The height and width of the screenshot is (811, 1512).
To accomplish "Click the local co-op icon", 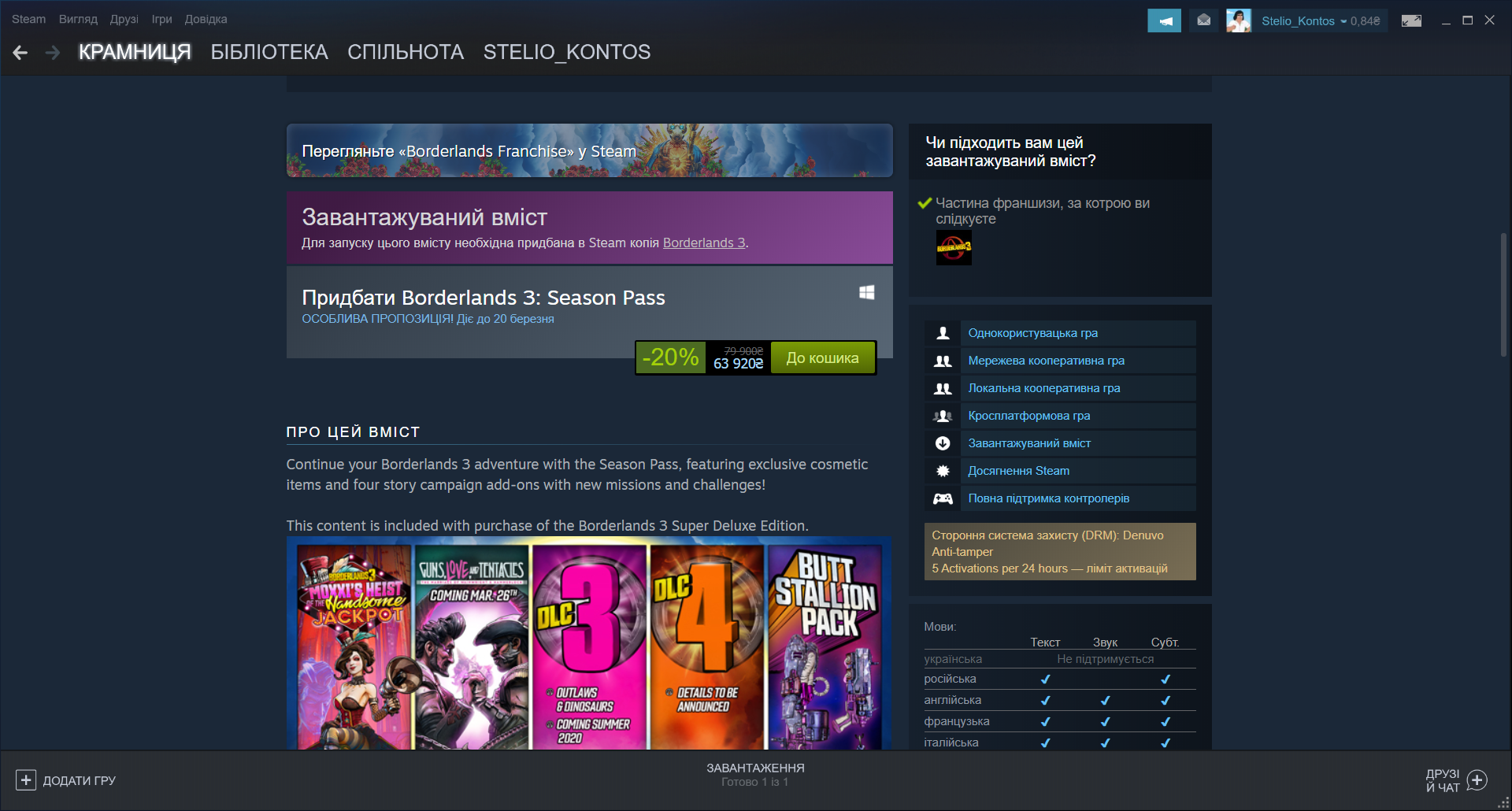I will click(943, 388).
